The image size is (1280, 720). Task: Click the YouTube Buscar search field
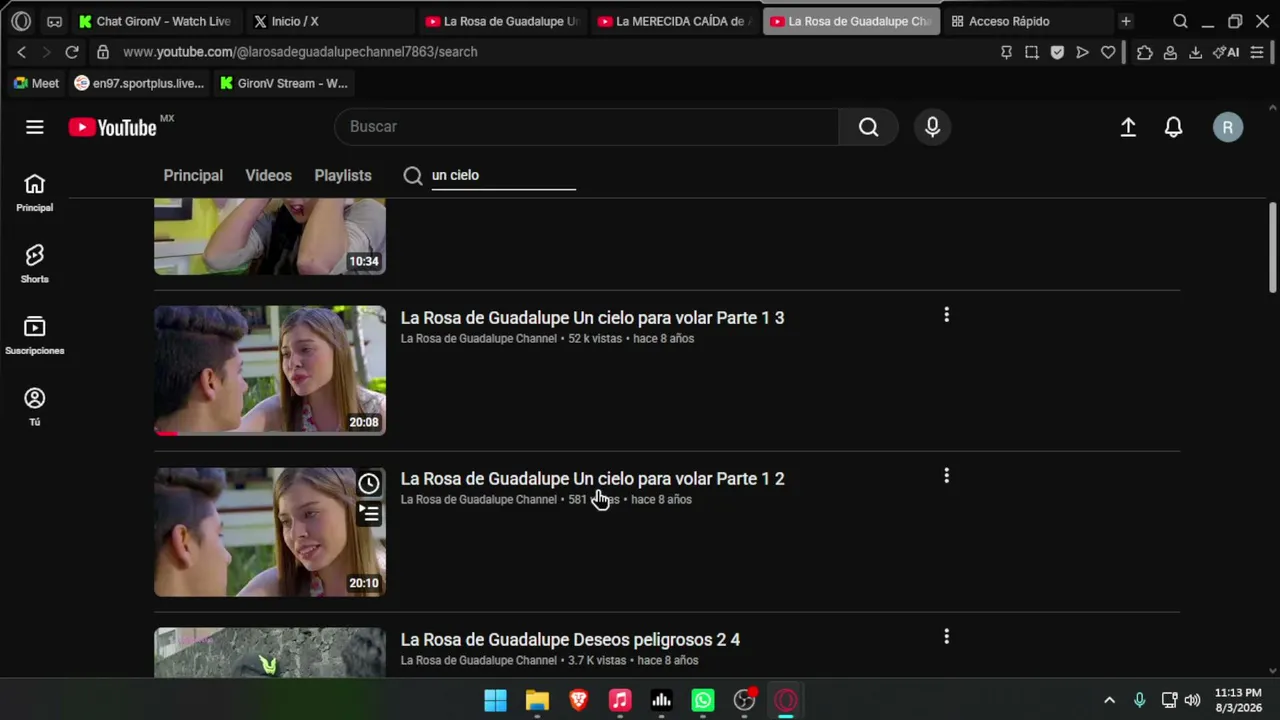[586, 127]
